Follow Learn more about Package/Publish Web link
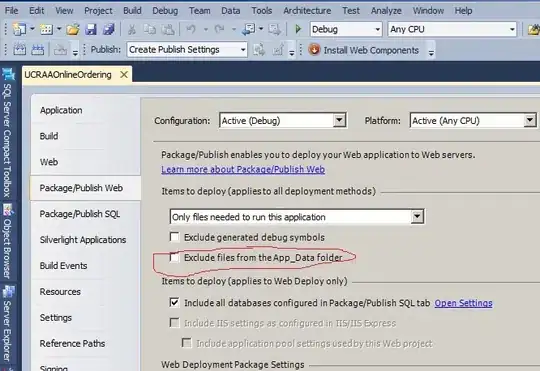This screenshot has height=371, width=540. [243, 169]
